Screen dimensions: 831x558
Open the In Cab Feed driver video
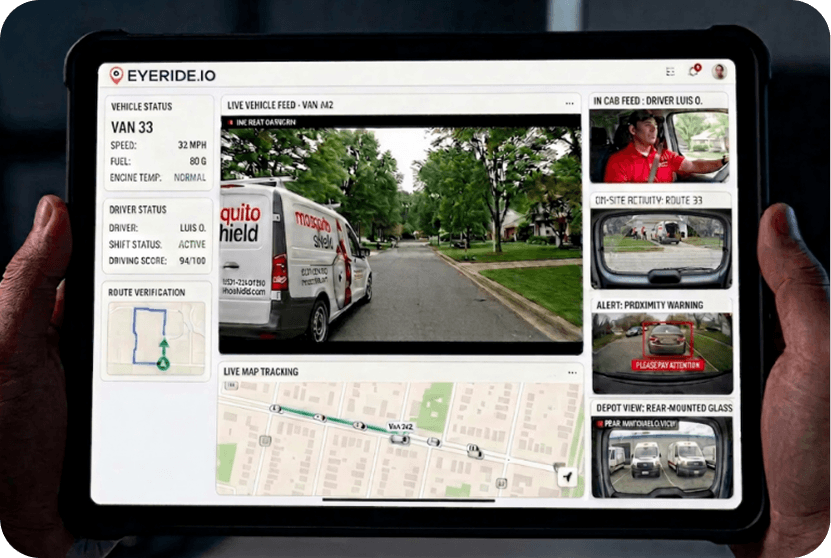659,146
